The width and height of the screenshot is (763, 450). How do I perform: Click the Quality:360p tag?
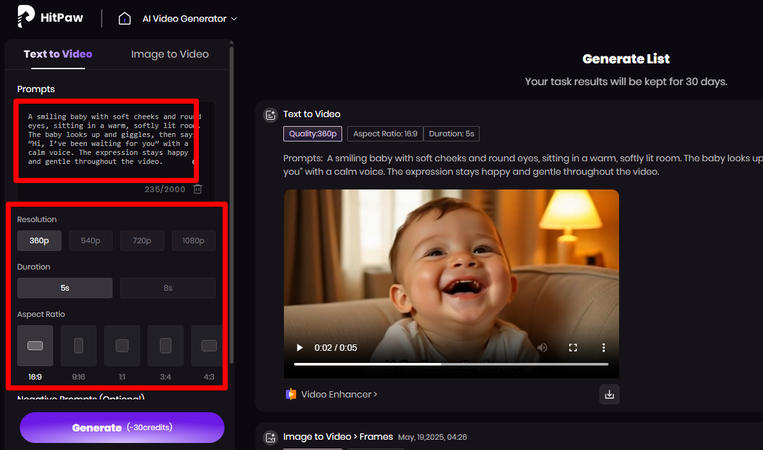click(312, 134)
